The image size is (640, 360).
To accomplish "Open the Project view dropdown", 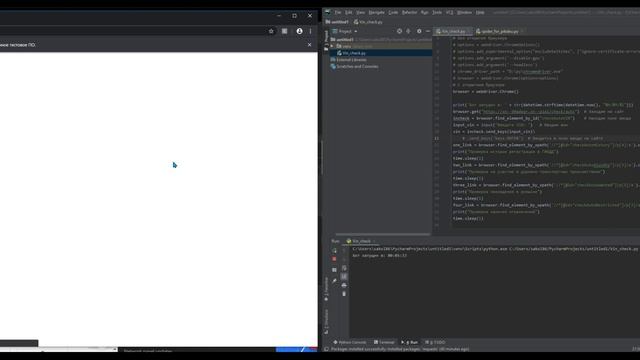I will [x=345, y=31].
